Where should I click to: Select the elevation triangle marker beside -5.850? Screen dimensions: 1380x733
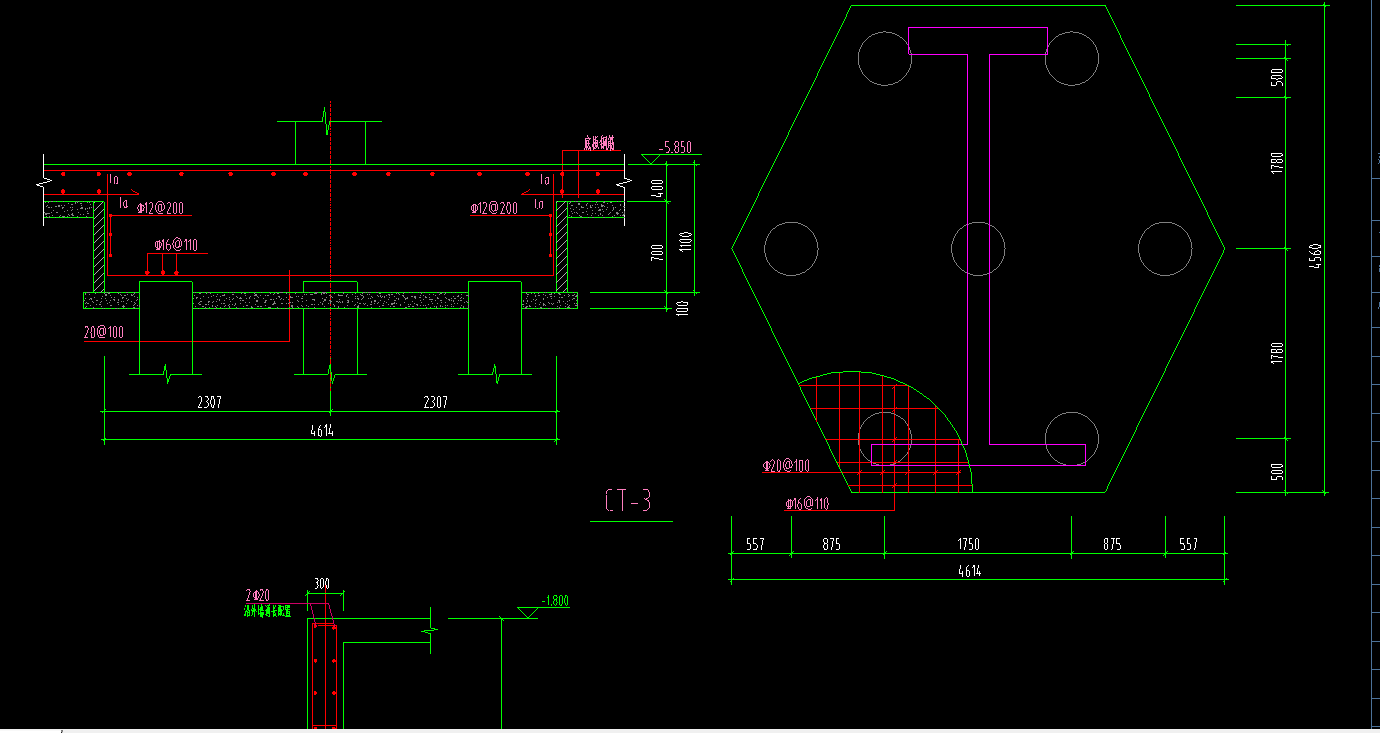point(649,159)
